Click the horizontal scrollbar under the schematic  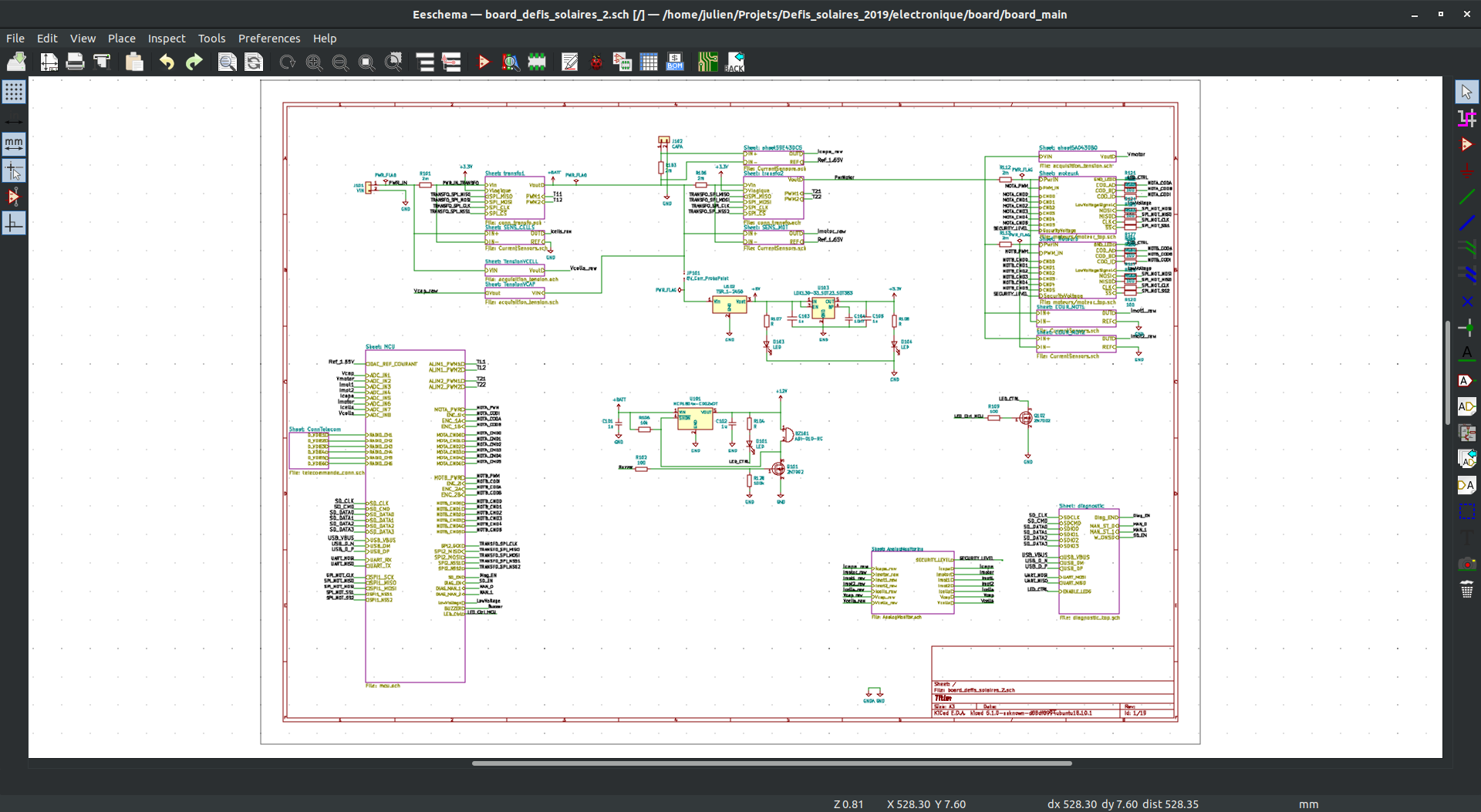pyautogui.click(x=771, y=763)
